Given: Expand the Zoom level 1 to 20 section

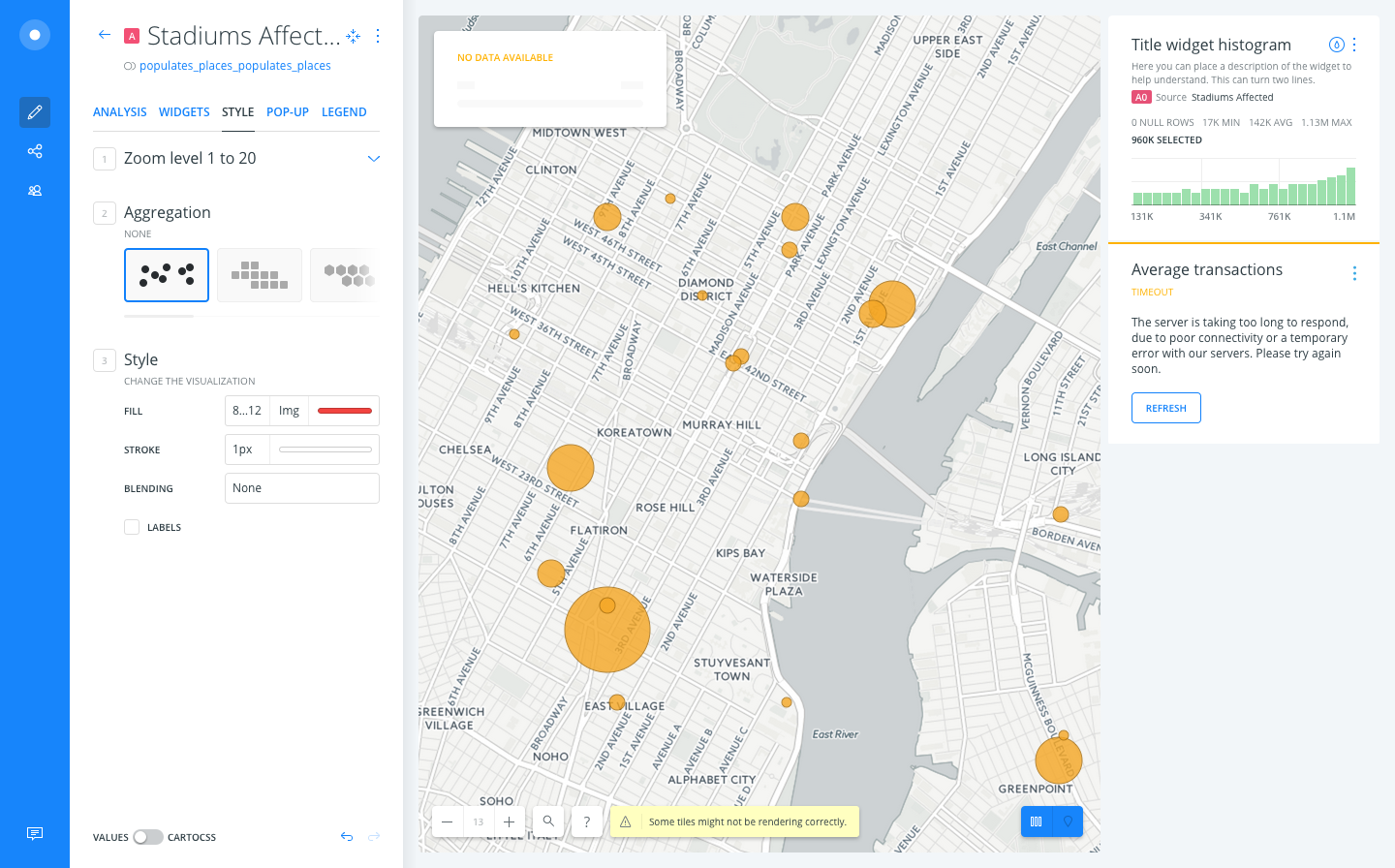Looking at the screenshot, I should [374, 159].
